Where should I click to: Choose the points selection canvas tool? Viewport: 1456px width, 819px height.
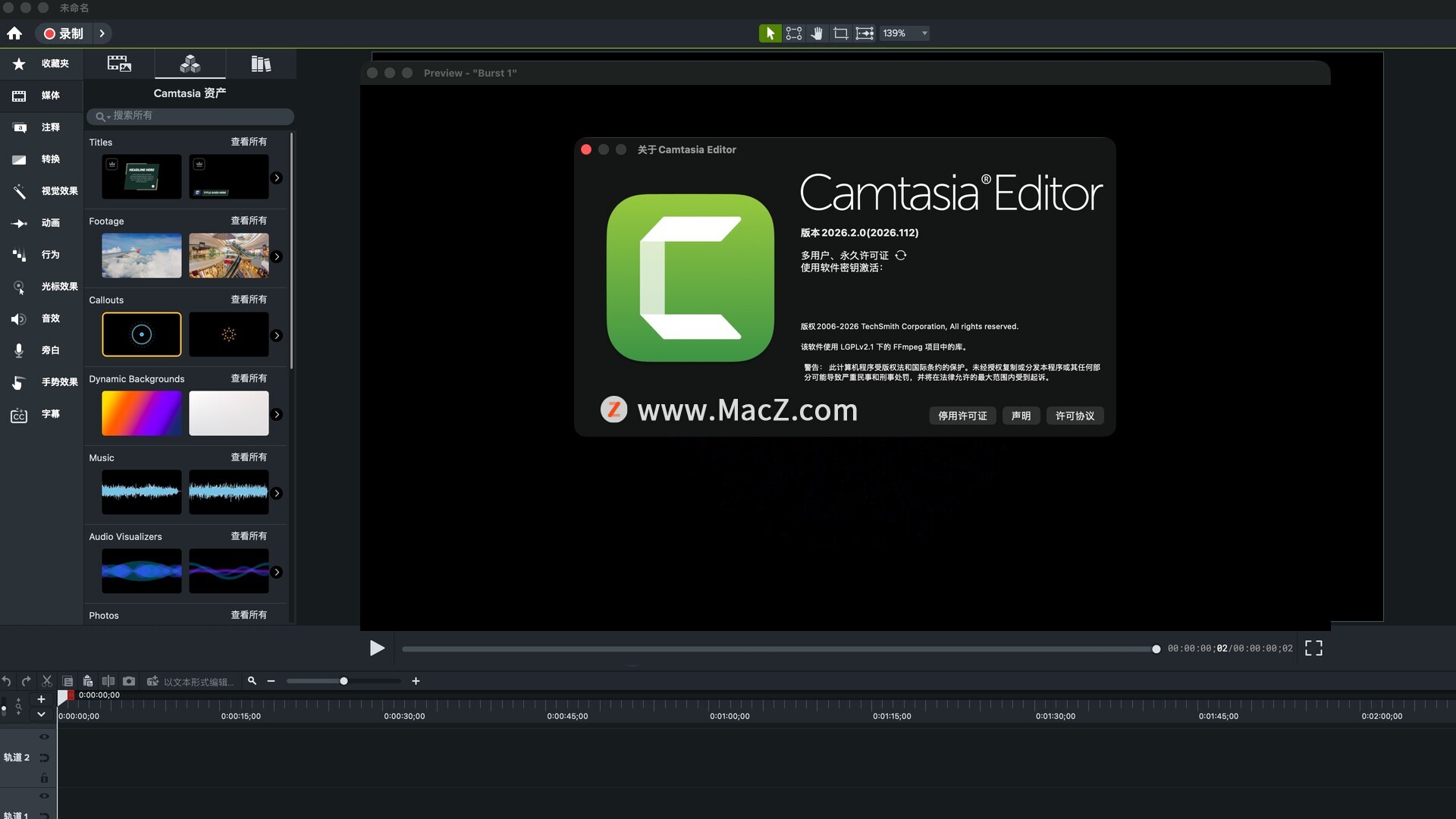click(794, 33)
